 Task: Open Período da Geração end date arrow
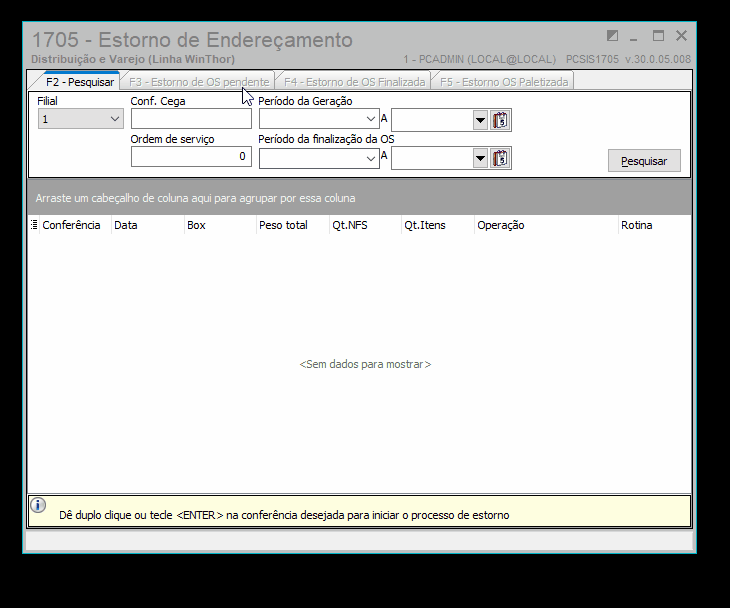(480, 120)
